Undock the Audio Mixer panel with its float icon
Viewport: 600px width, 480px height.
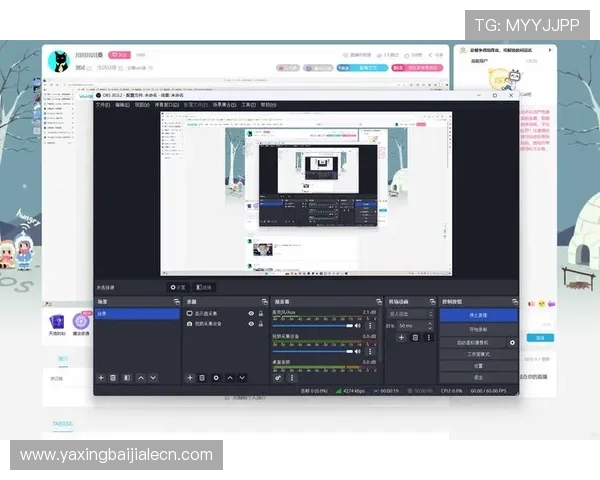pos(379,302)
